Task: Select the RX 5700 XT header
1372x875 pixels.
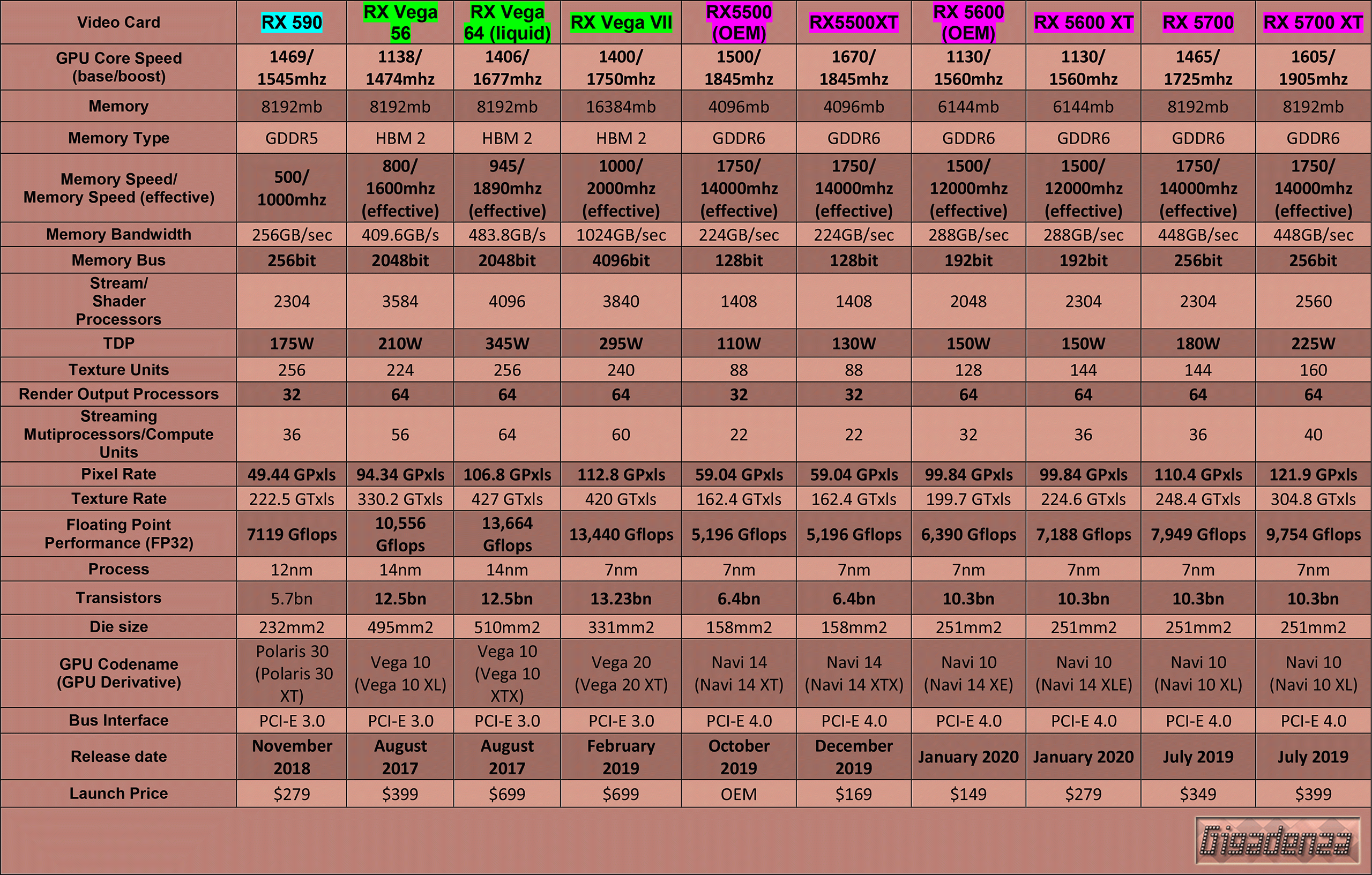Action: [1313, 22]
